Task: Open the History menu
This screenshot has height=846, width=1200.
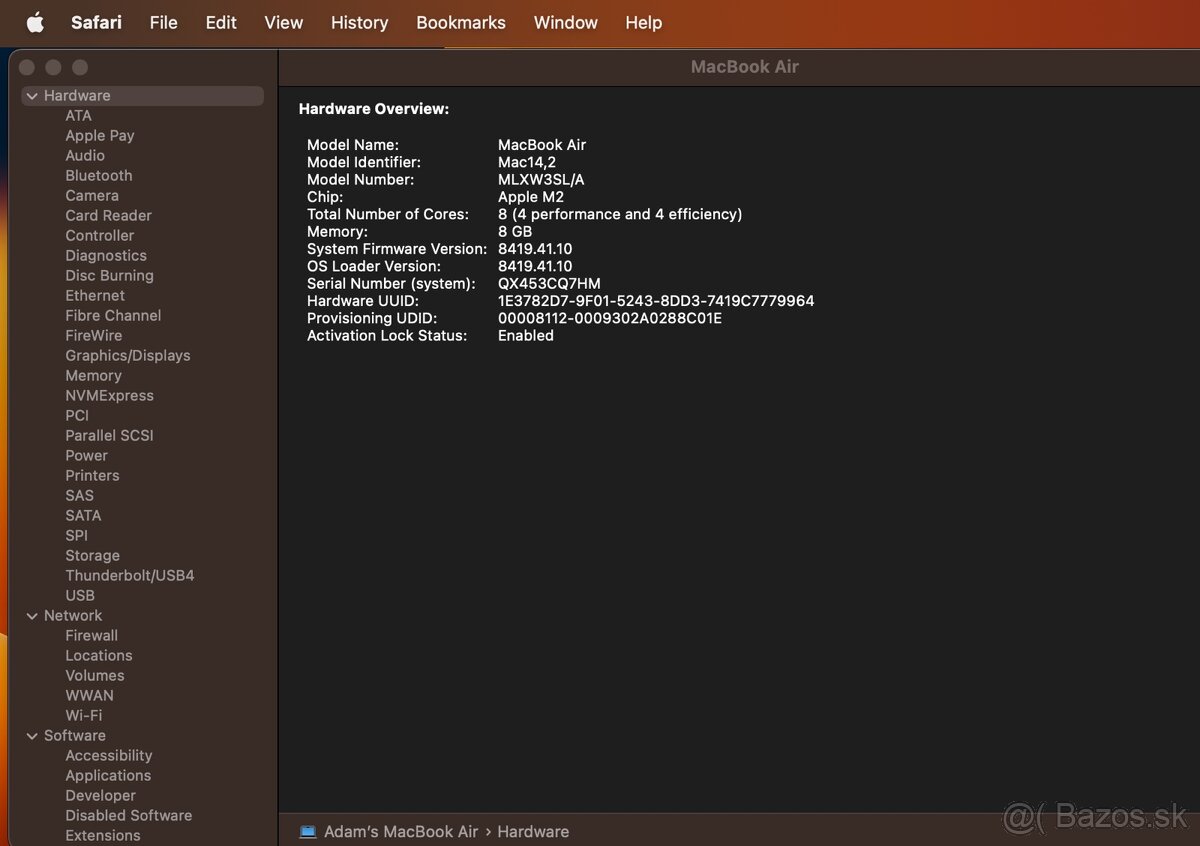Action: 359,22
